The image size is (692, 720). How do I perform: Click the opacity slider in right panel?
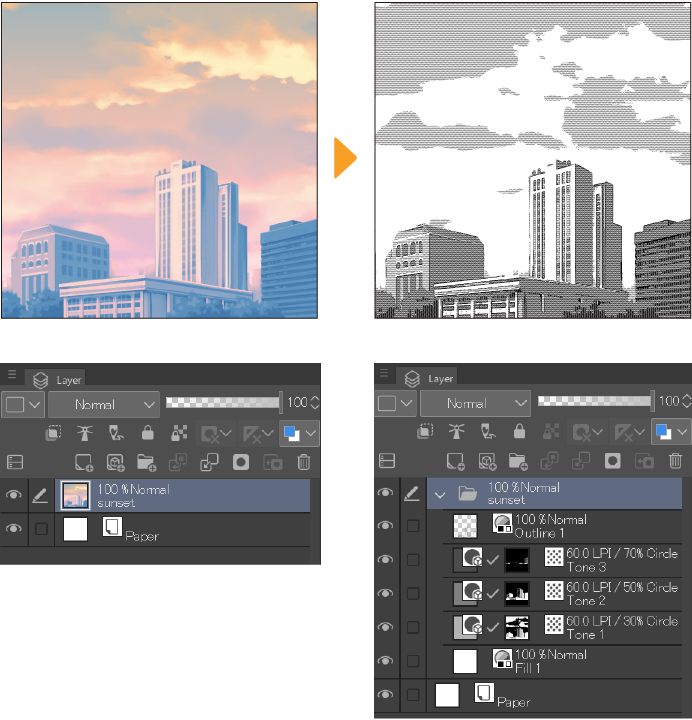[592, 402]
